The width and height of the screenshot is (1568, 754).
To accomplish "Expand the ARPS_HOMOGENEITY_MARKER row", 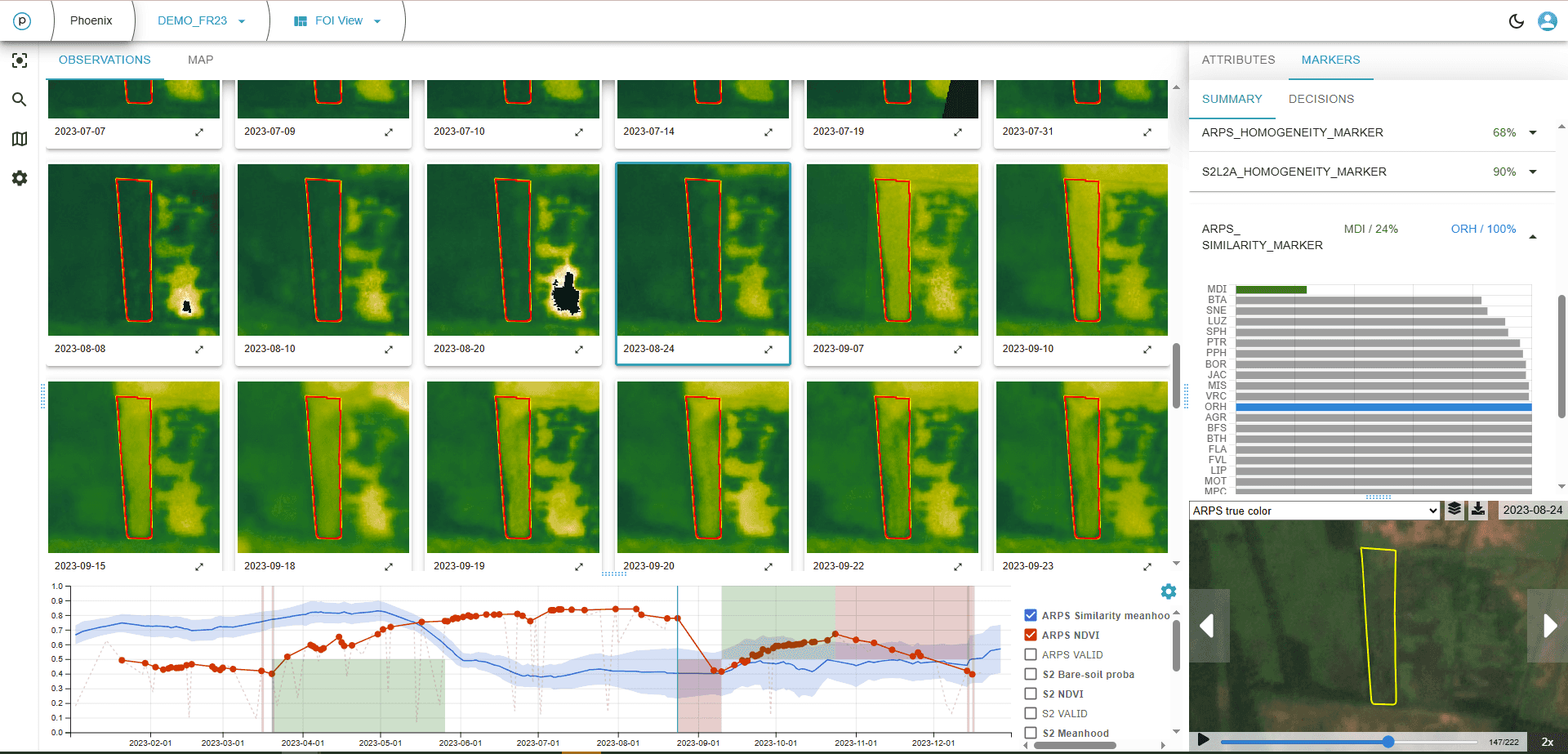I will coord(1533,132).
